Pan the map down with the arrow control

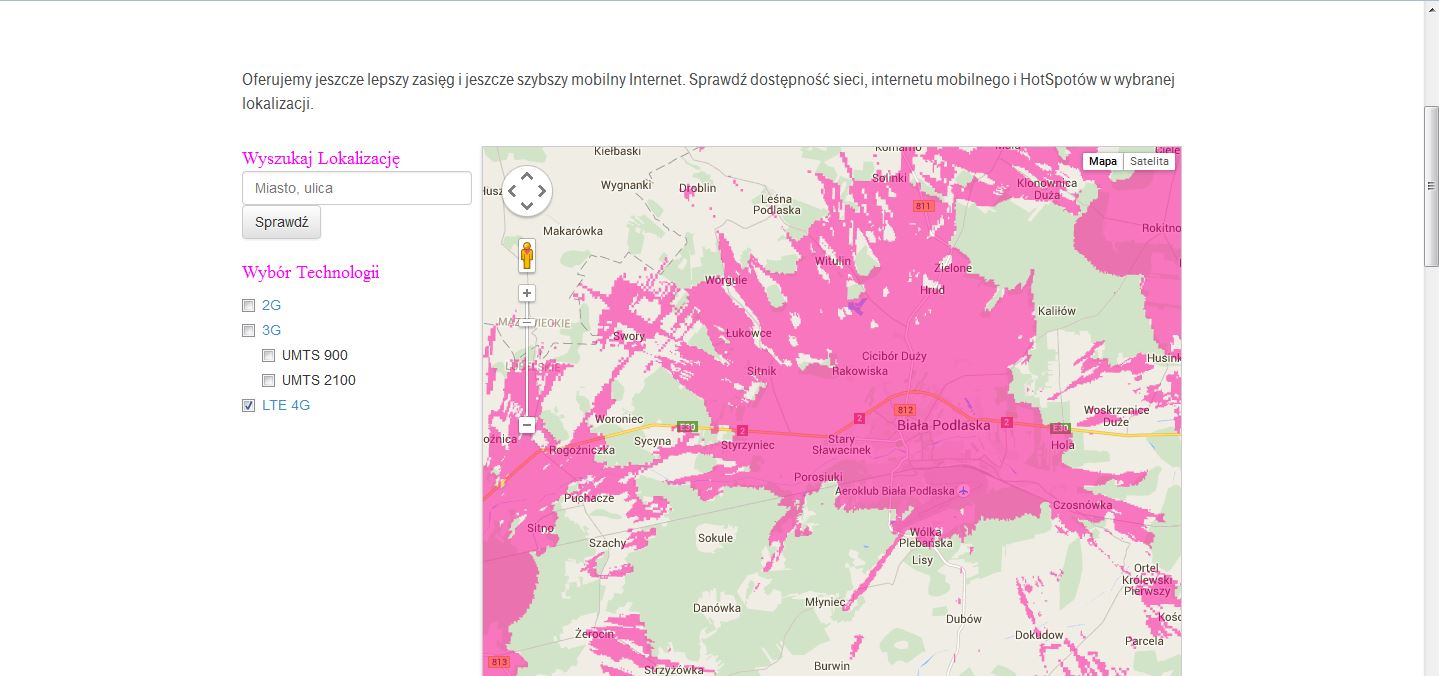coord(527,205)
